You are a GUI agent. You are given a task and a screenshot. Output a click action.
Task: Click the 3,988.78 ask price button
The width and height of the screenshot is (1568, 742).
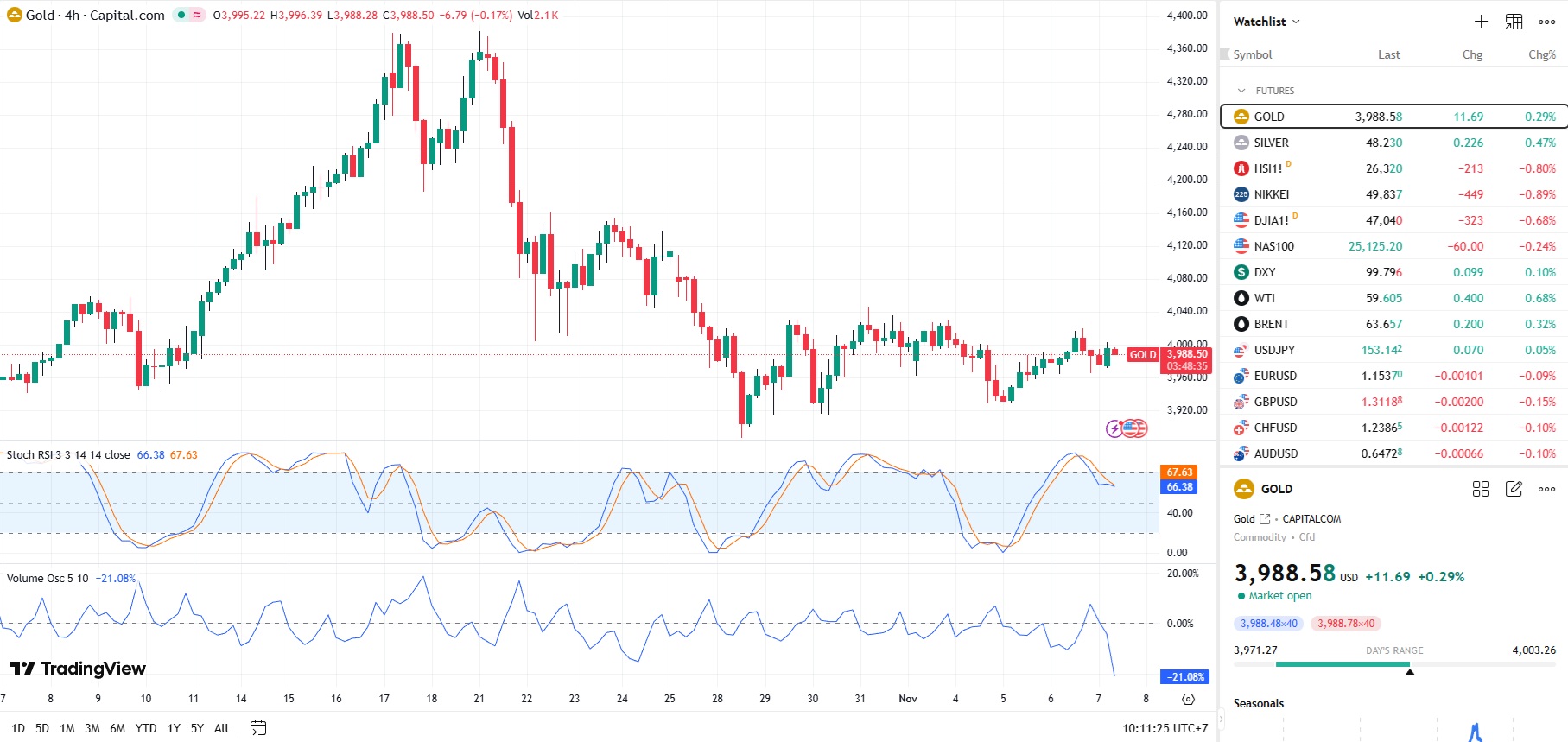(x=1345, y=624)
